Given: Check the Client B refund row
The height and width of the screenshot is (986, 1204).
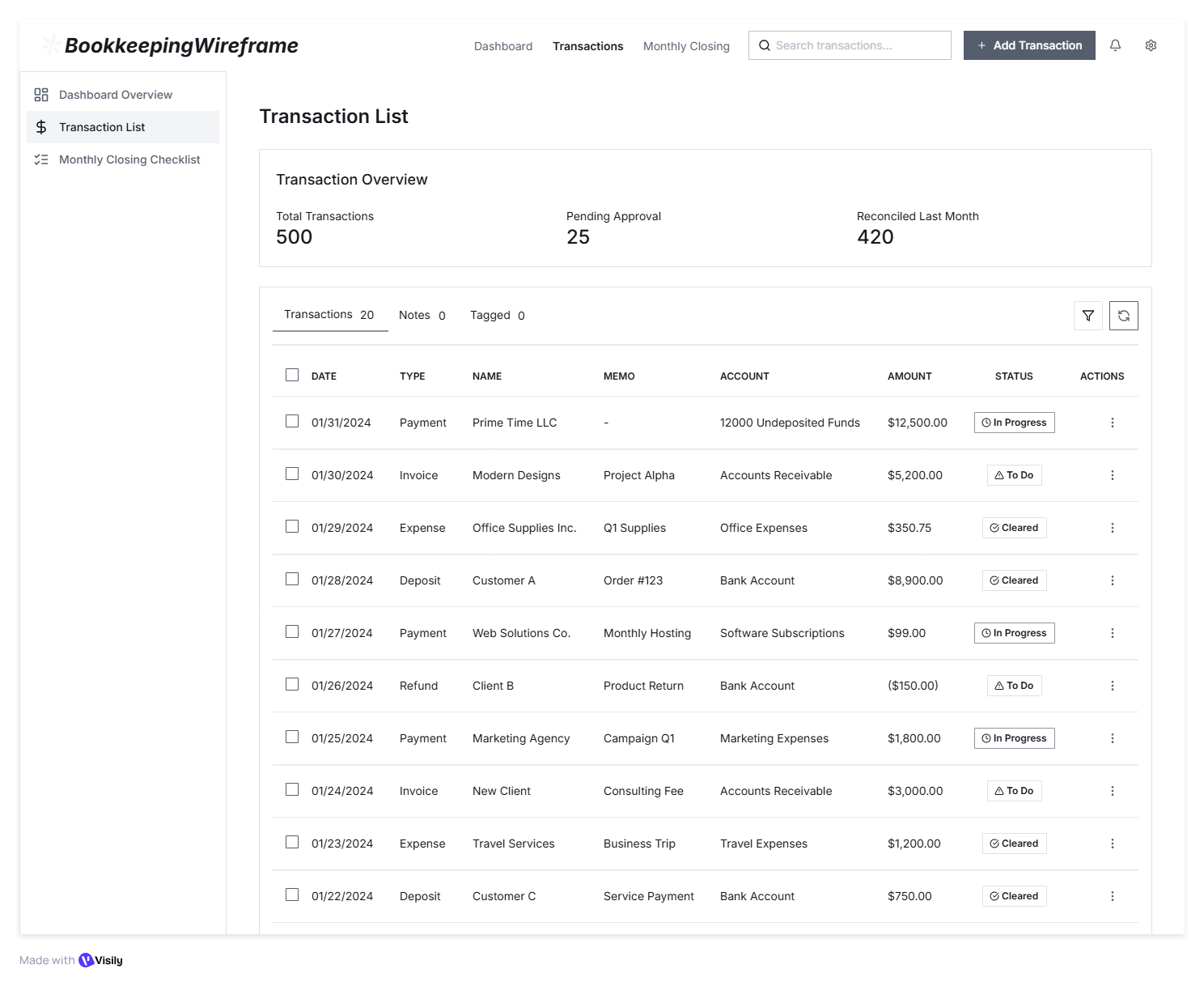Looking at the screenshot, I should click(292, 684).
